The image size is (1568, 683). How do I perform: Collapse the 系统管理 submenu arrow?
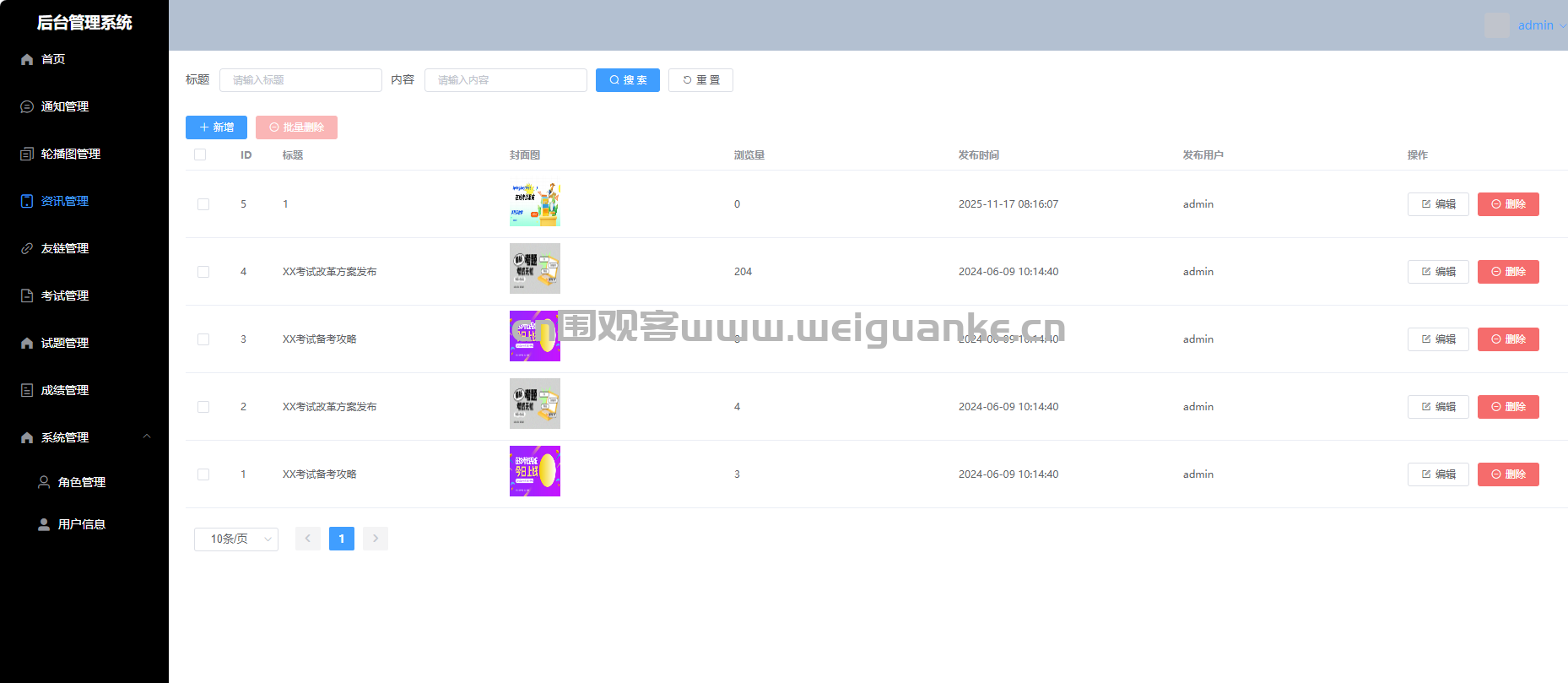[x=147, y=436]
